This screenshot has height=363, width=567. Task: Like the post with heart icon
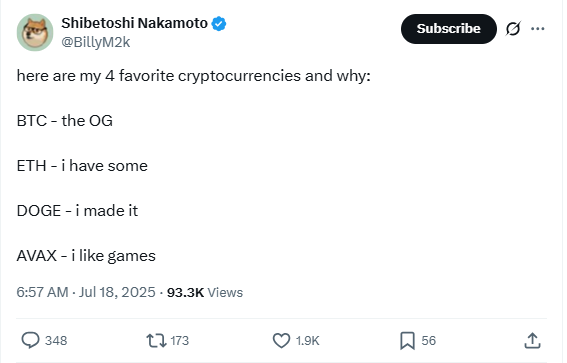(x=281, y=341)
